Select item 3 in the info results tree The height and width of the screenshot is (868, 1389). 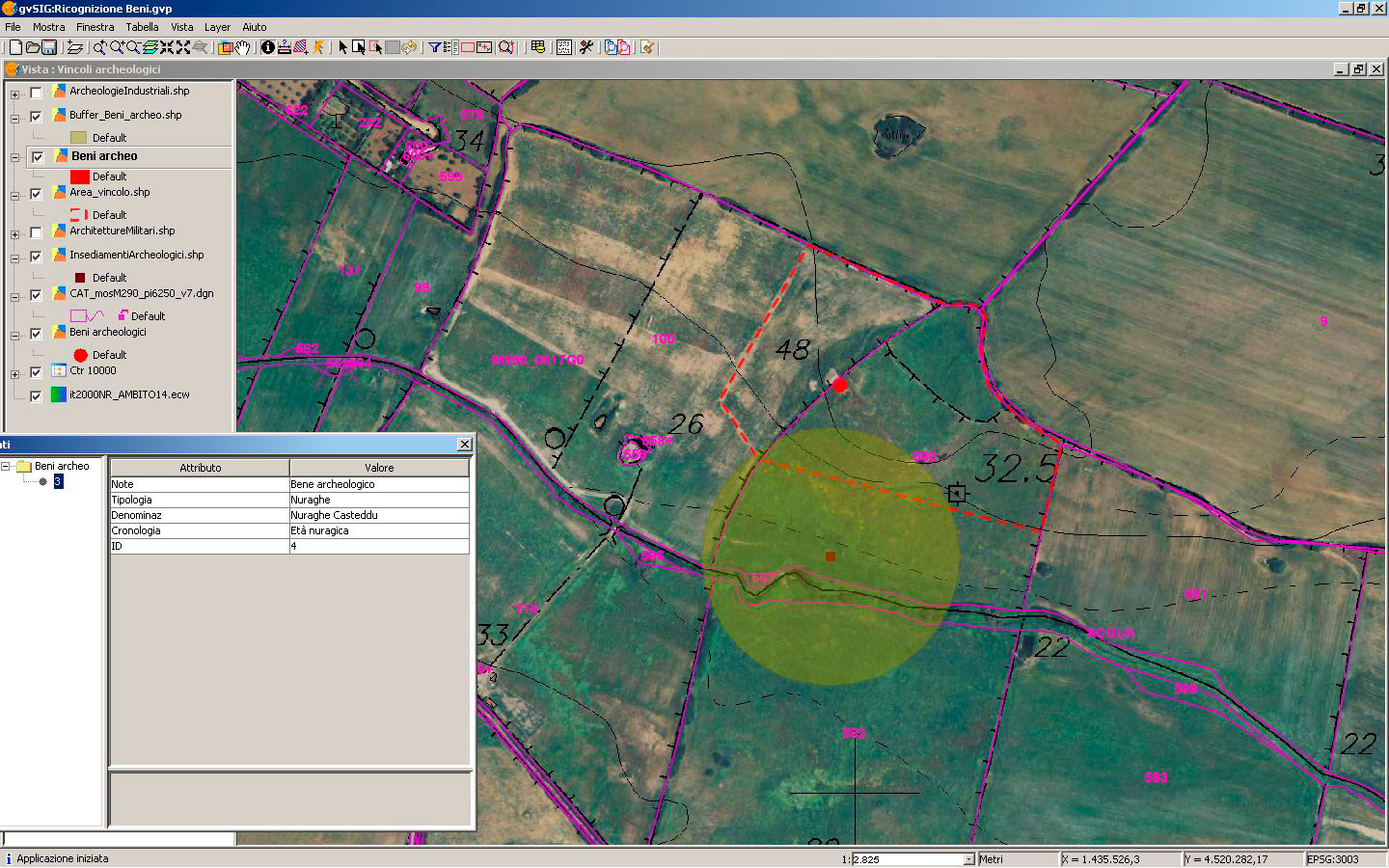coord(58,481)
